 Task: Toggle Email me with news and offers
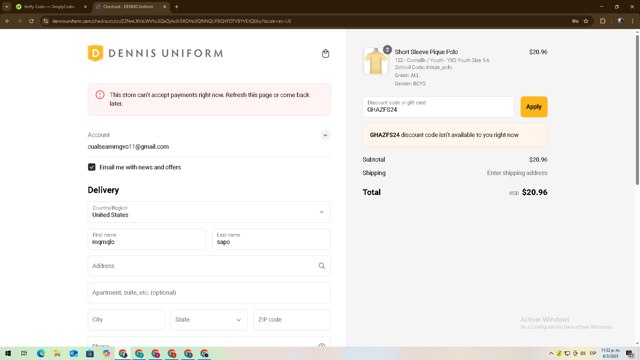[91, 167]
